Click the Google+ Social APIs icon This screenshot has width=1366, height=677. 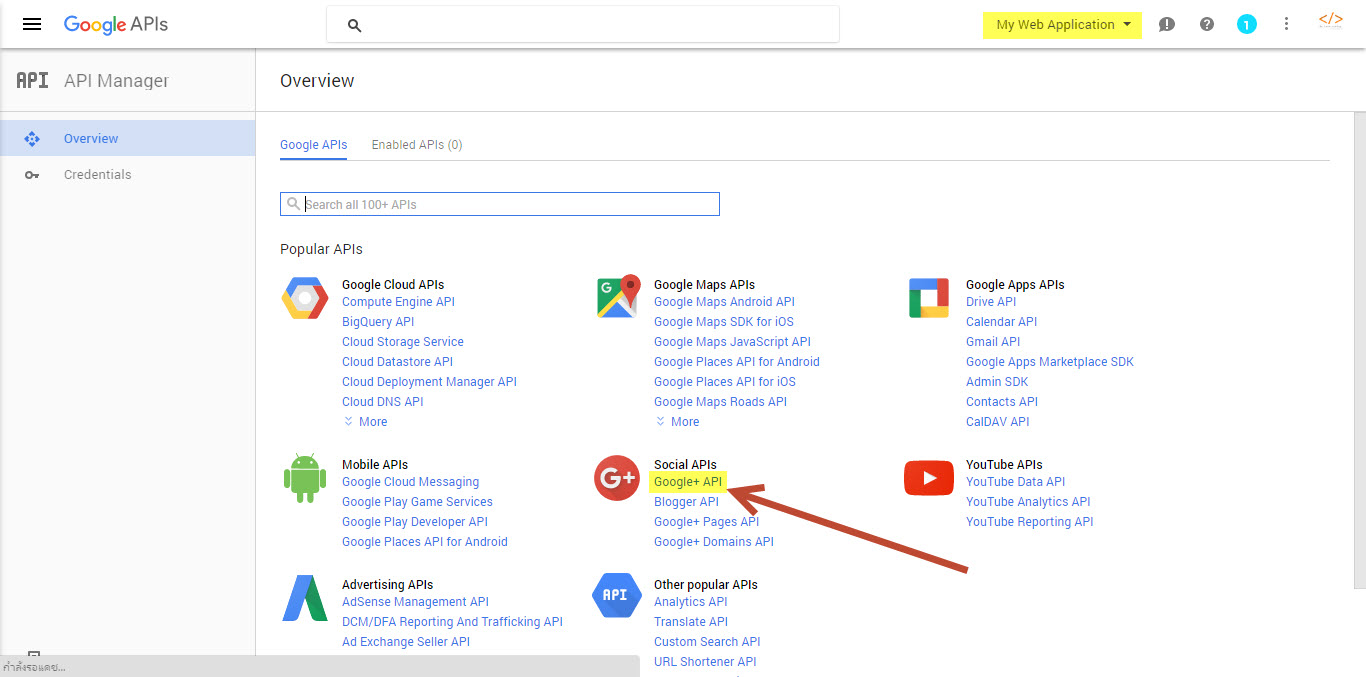pyautogui.click(x=616, y=477)
